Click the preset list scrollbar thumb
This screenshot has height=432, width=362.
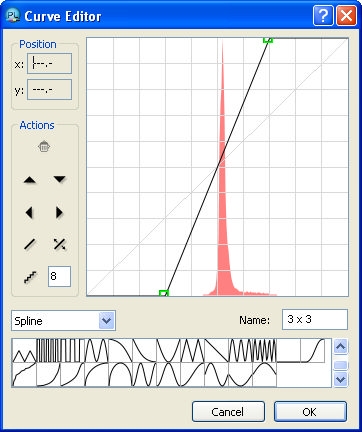tap(341, 365)
